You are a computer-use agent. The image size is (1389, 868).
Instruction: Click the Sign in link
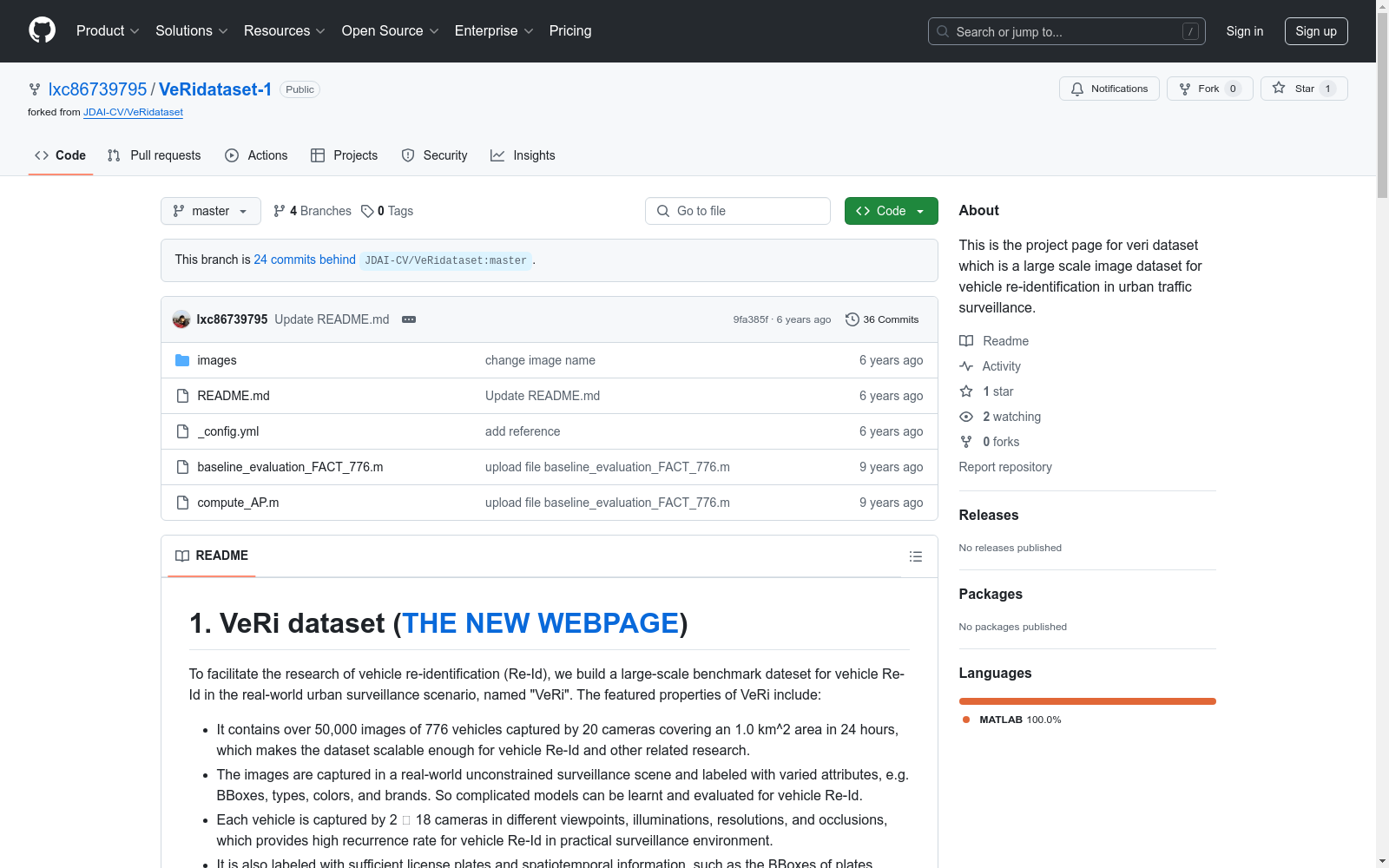coord(1245,31)
